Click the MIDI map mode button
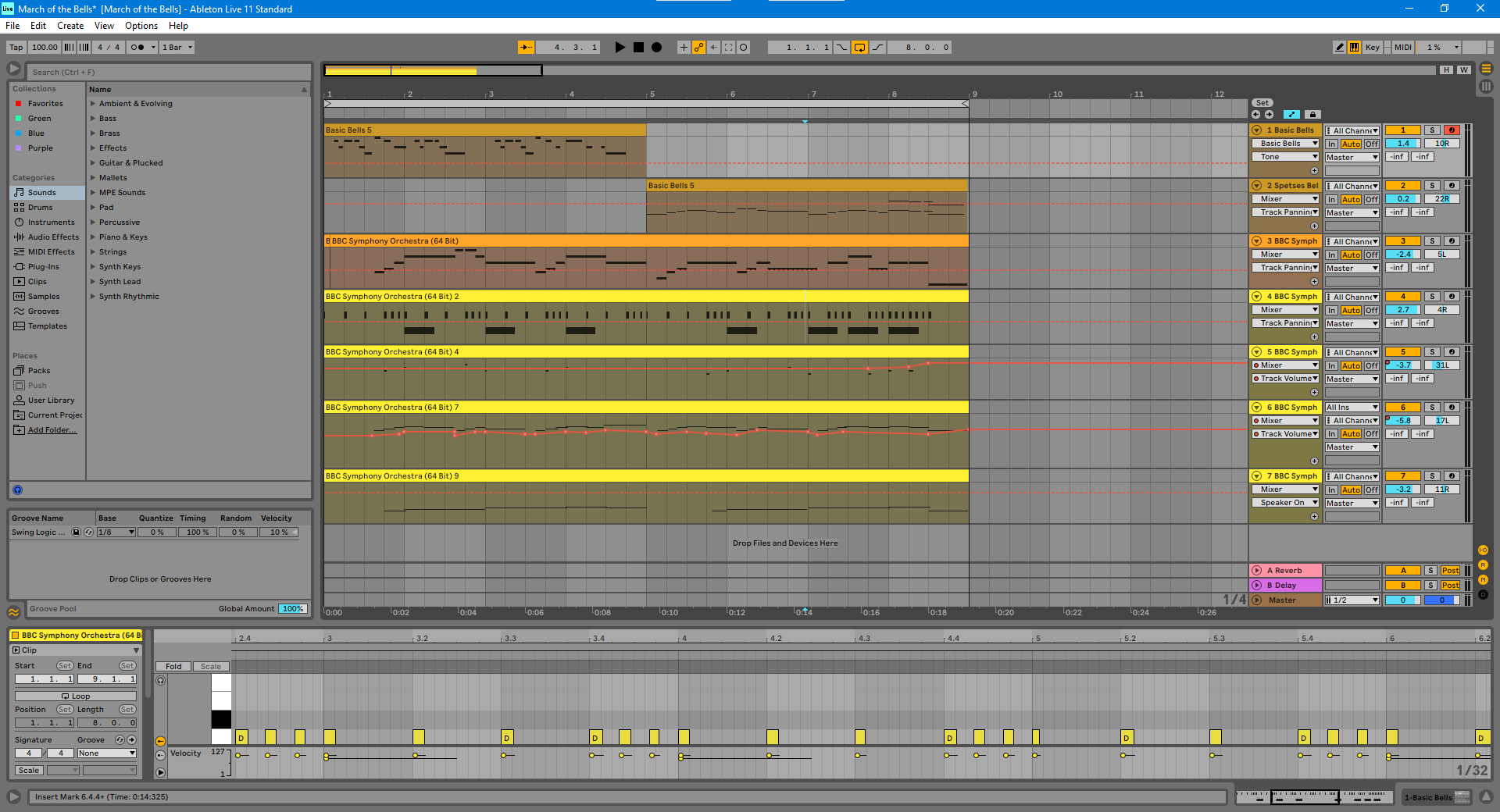The width and height of the screenshot is (1500, 812). [1403, 48]
